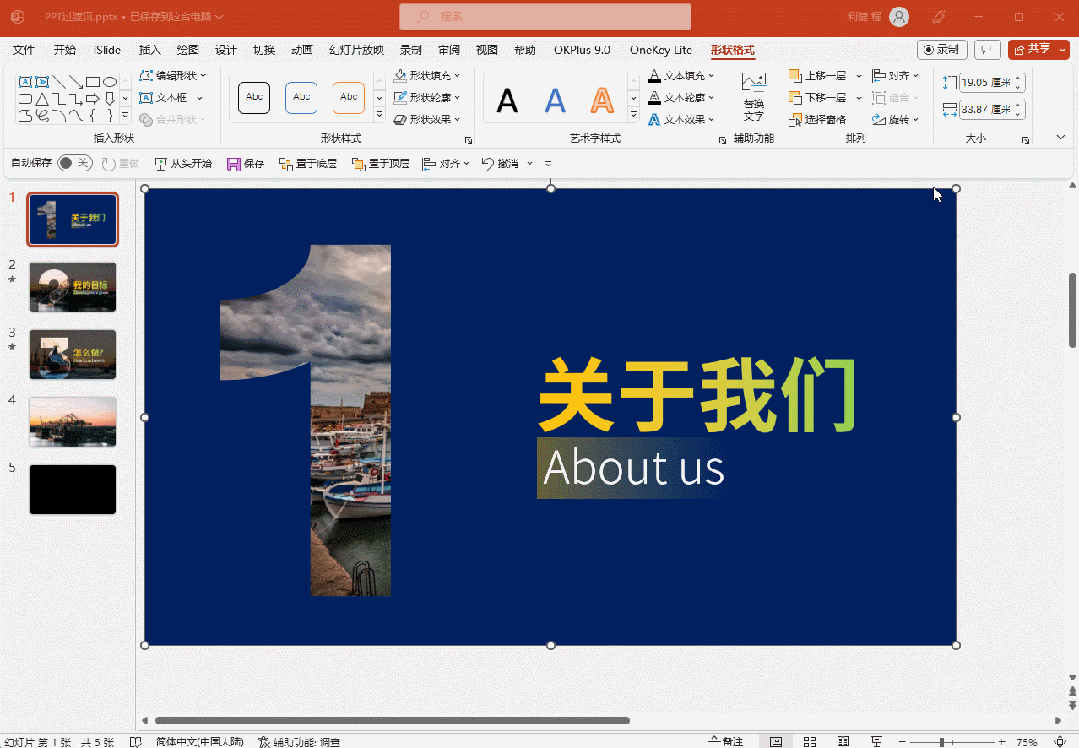The height and width of the screenshot is (748, 1079).
Task: Select the text box shape in gallery
Action: (25, 82)
